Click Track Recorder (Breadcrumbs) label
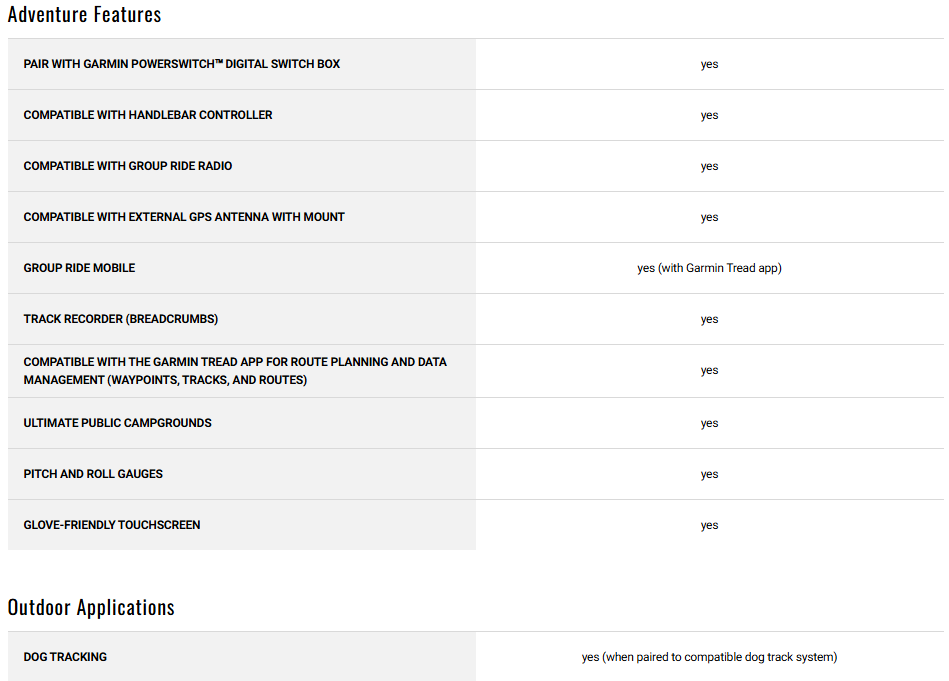This screenshot has width=949, height=681. [120, 319]
